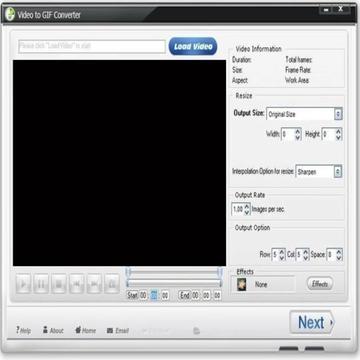
Task: Click the Email envelope icon
Action: tap(110, 331)
